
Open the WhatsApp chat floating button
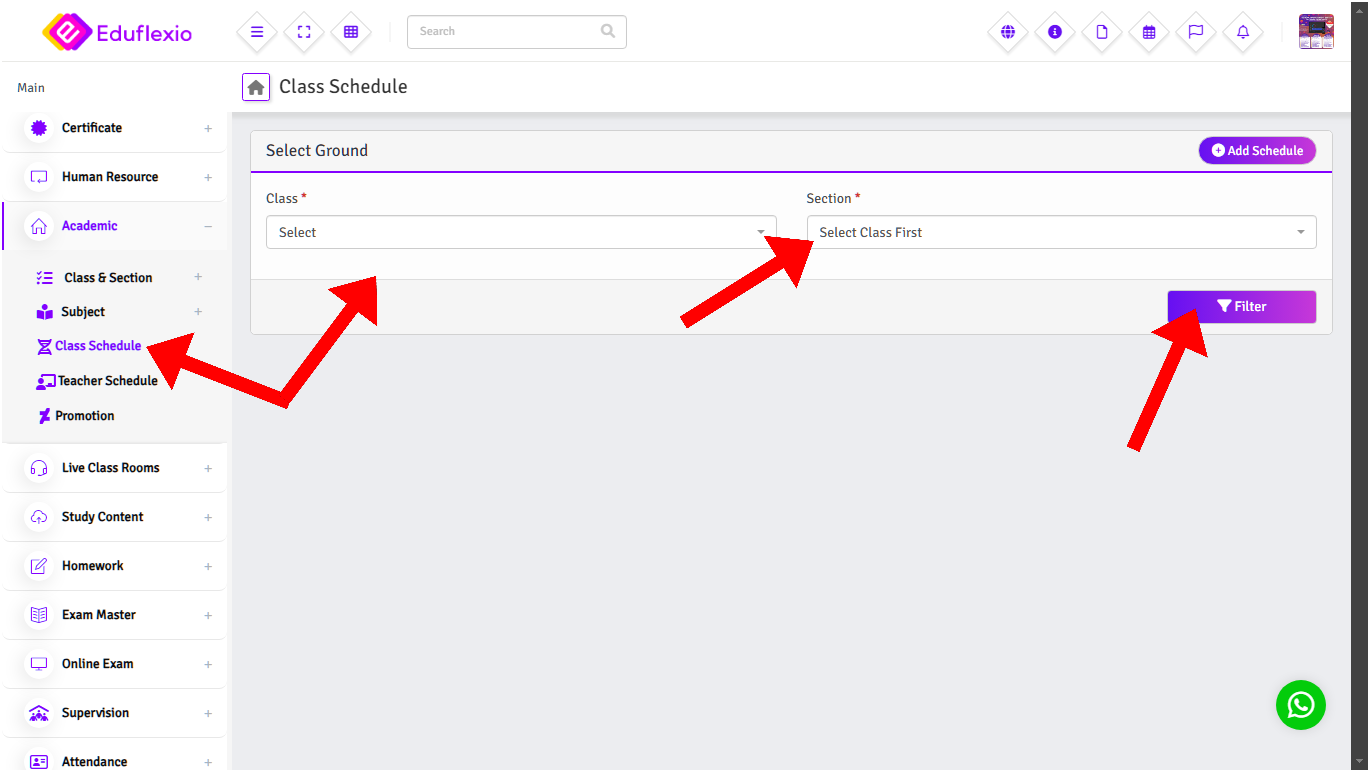point(1300,705)
